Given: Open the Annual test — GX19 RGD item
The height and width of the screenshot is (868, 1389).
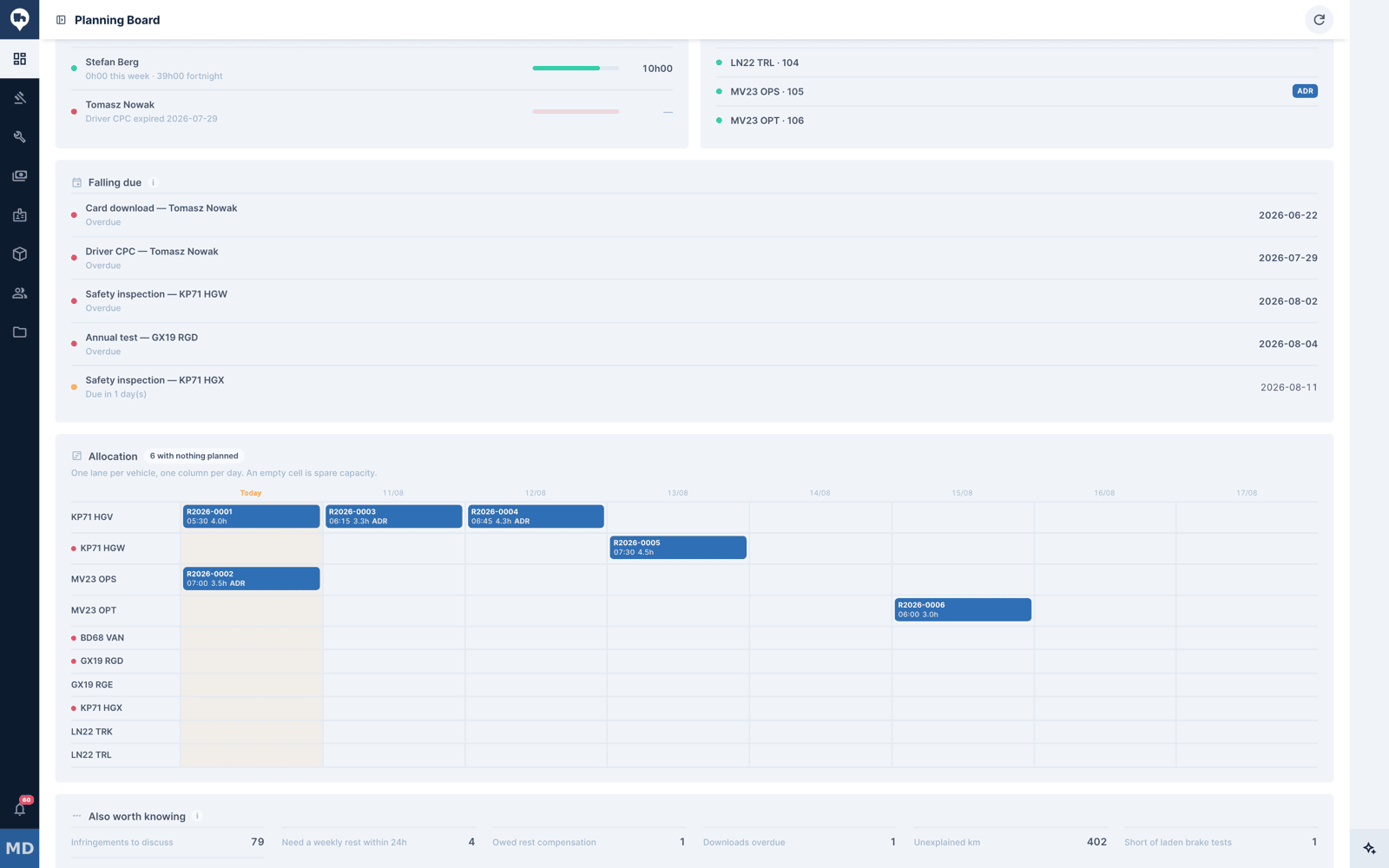Looking at the screenshot, I should [694, 345].
